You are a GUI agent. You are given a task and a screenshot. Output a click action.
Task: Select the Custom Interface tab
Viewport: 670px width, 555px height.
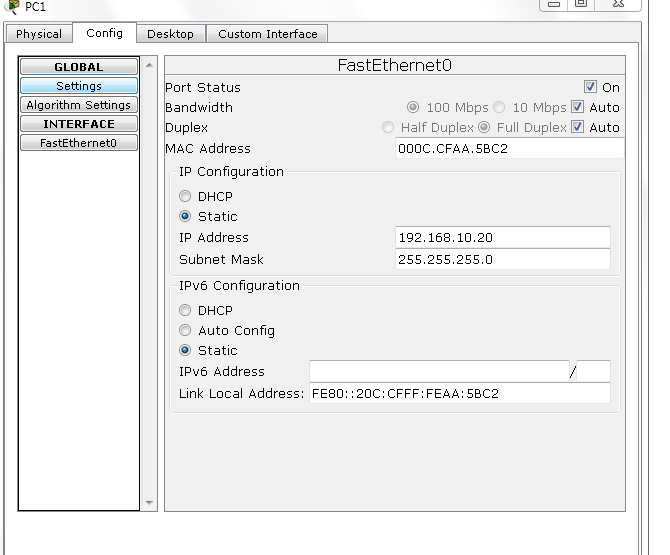(267, 34)
